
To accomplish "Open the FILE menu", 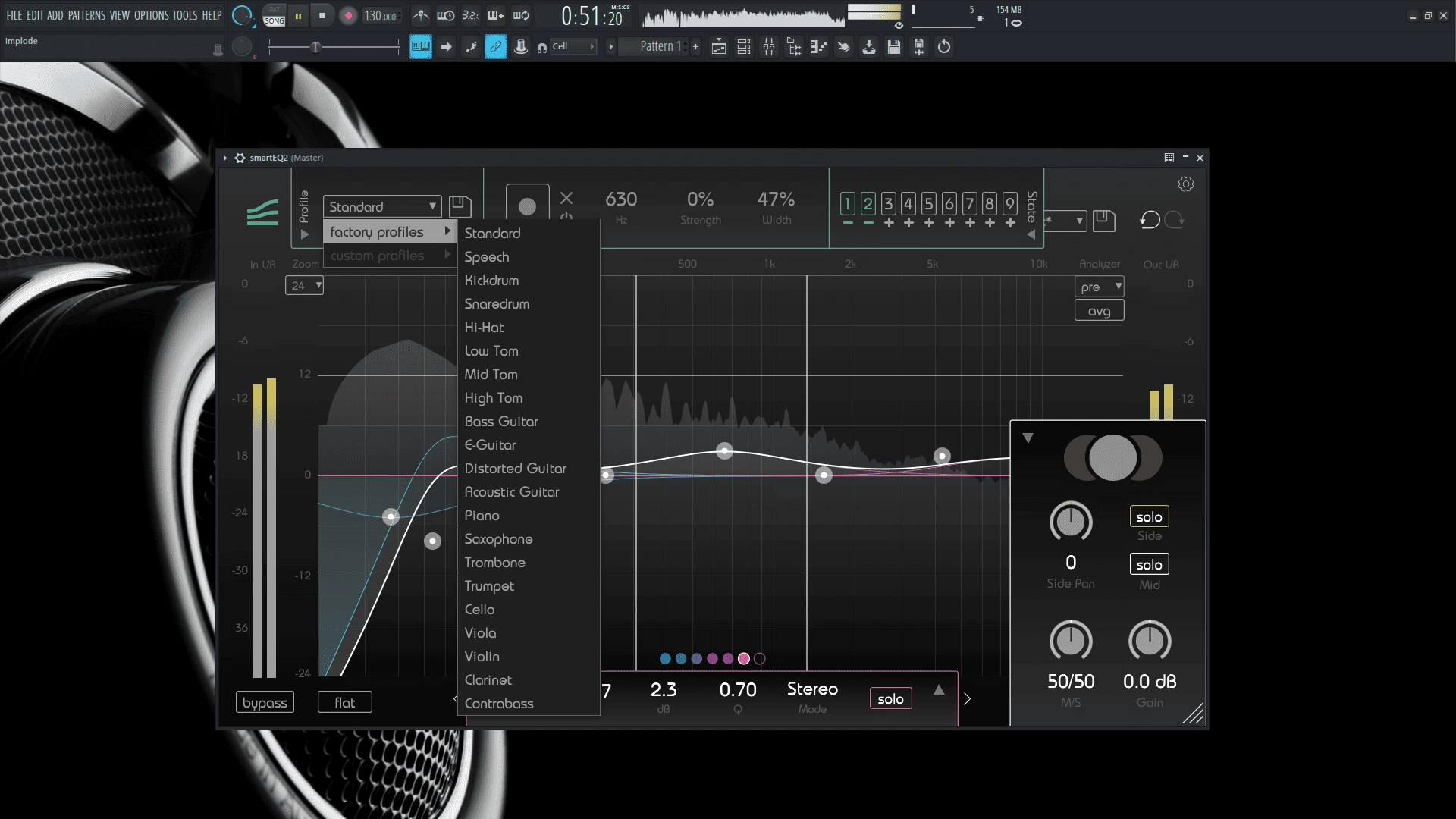I will 14,15.
